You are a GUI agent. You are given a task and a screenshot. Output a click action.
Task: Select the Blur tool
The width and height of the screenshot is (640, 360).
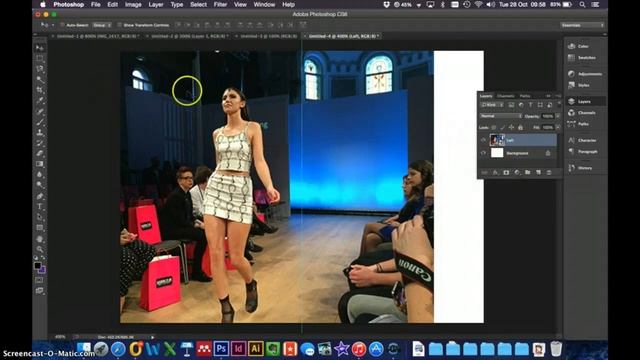40,175
